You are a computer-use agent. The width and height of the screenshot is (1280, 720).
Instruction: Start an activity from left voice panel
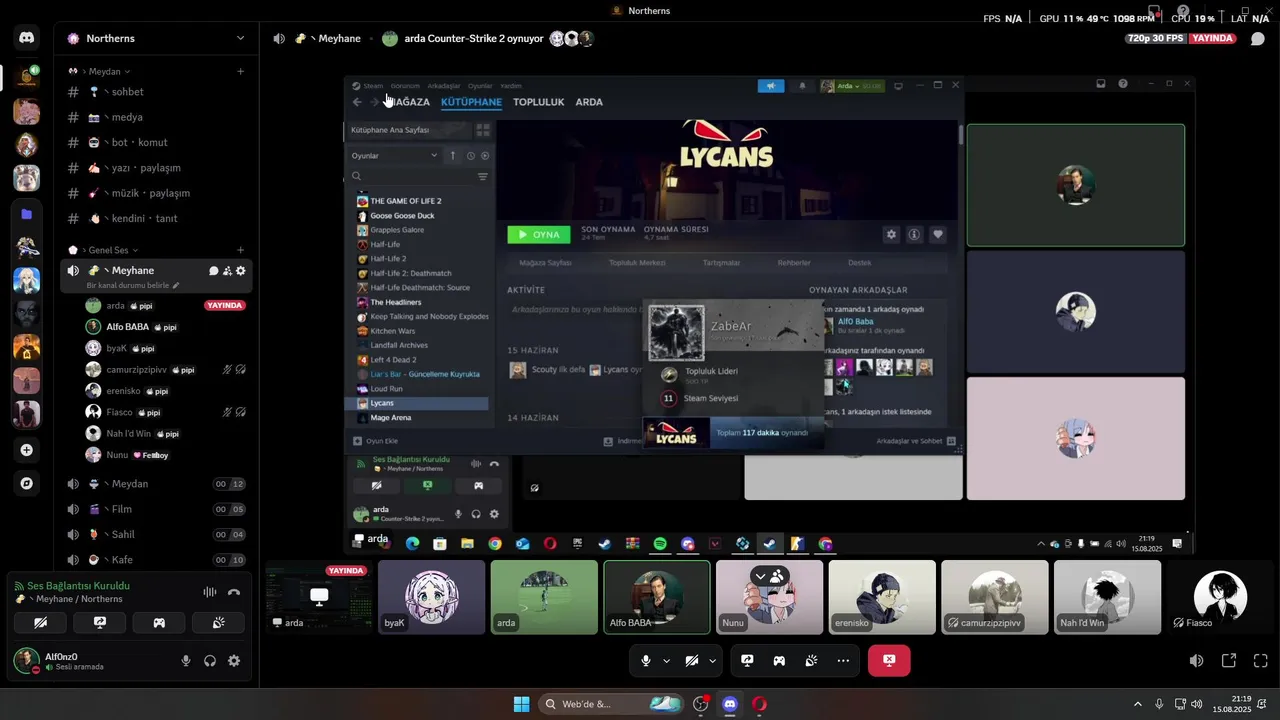pyautogui.click(x=159, y=622)
